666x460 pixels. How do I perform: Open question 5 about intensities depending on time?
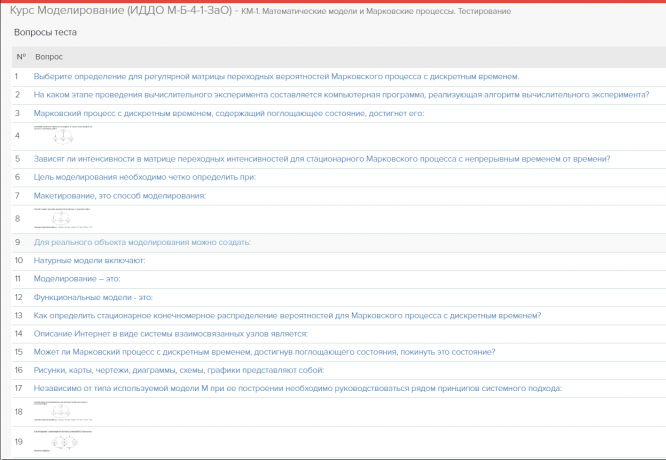pyautogui.click(x=322, y=159)
